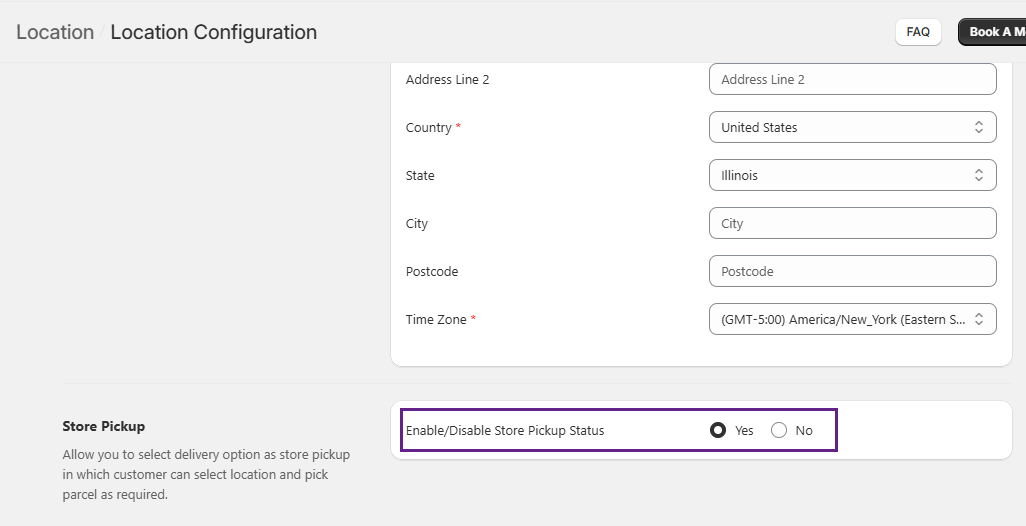Click the Location Configuration page title
Image resolution: width=1026 pixels, height=526 pixels.
click(x=213, y=32)
